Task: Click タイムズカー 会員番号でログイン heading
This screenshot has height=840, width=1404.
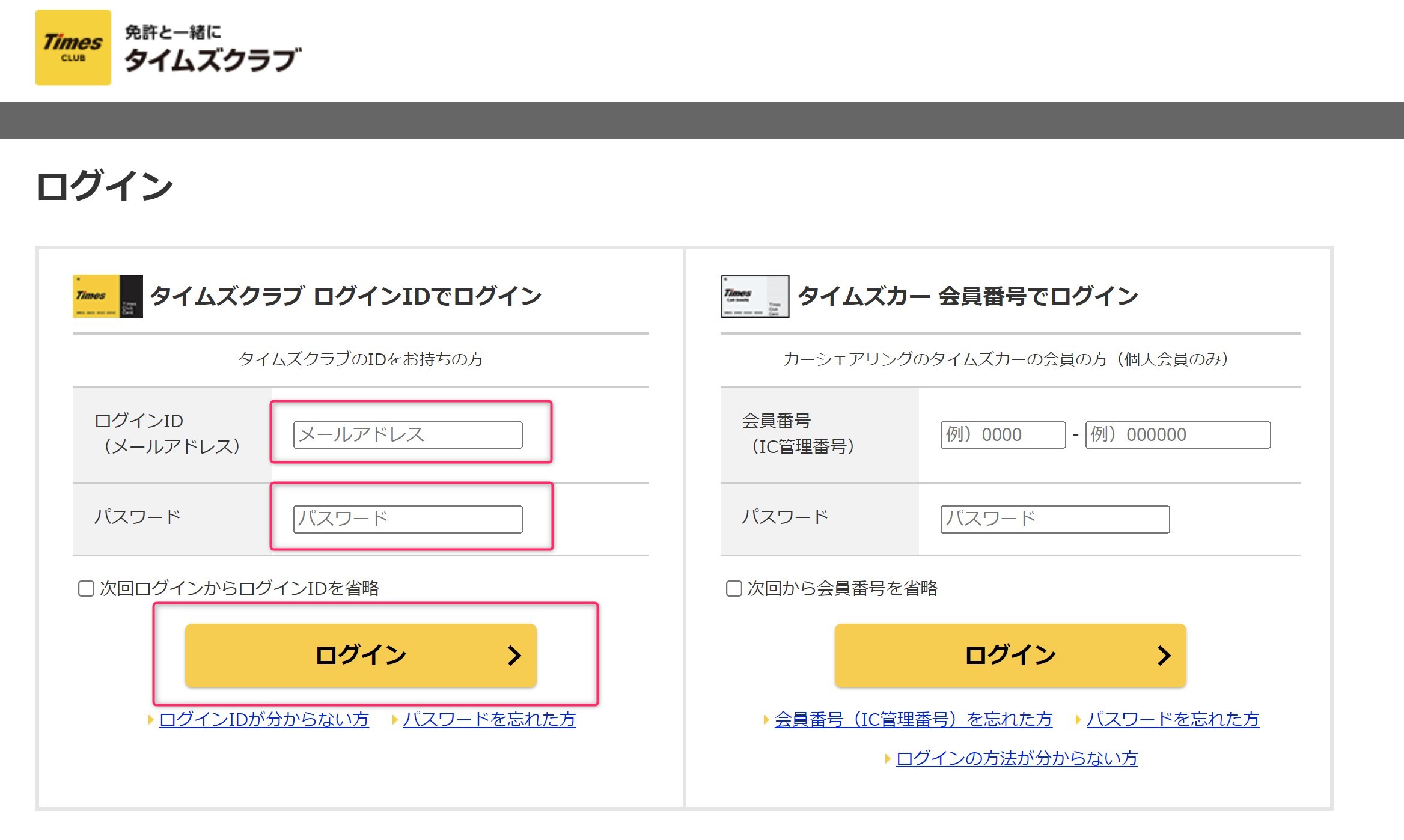Action: [968, 296]
